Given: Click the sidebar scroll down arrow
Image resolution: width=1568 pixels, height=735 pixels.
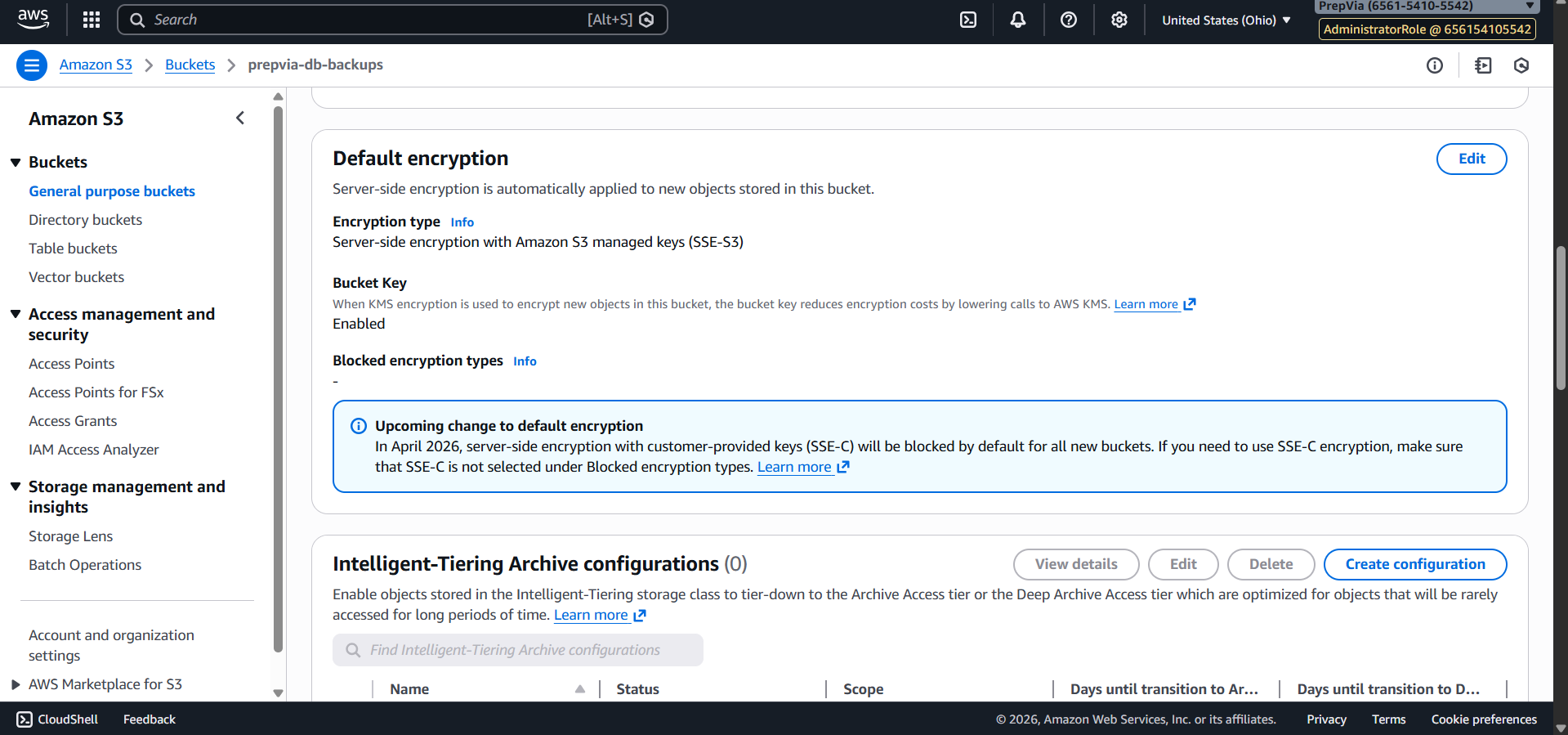Looking at the screenshot, I should point(278,693).
